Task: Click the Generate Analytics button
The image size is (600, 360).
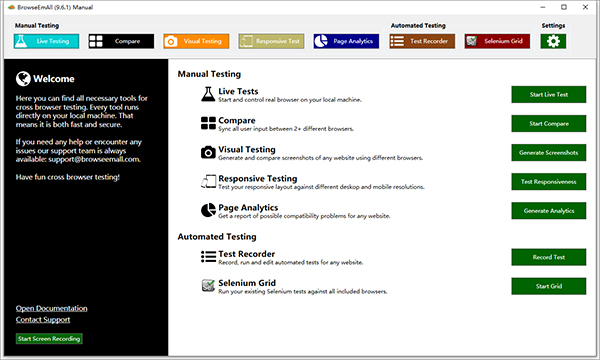Action: tap(549, 211)
